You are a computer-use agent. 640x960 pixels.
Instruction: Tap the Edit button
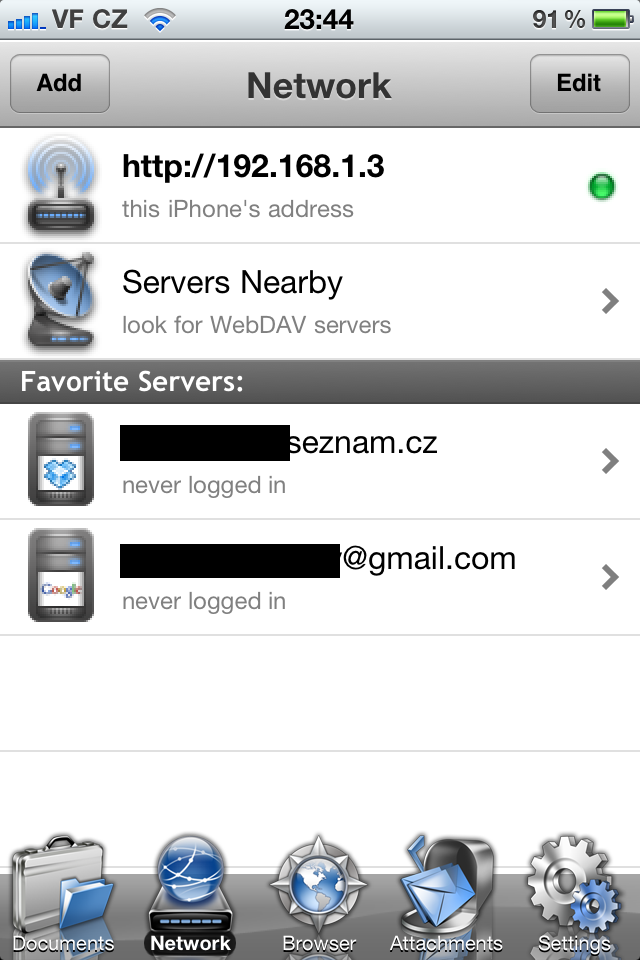pyautogui.click(x=579, y=83)
